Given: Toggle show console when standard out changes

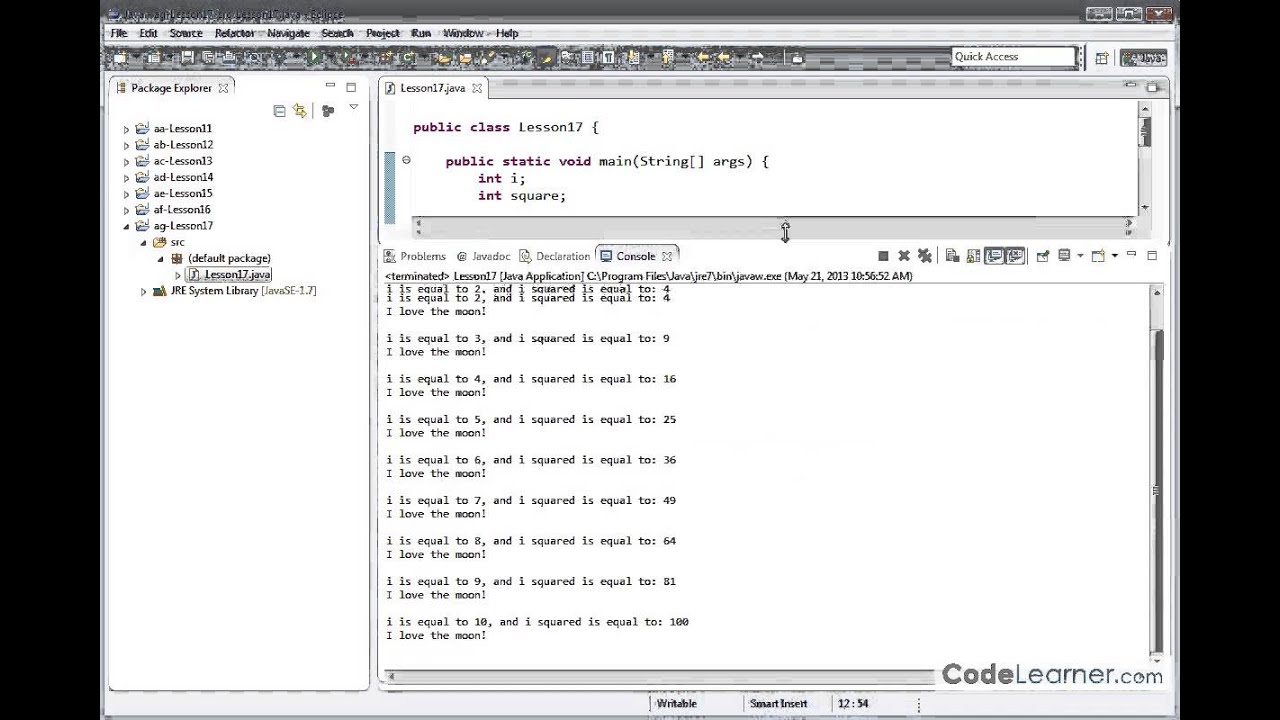Looking at the screenshot, I should [x=994, y=256].
